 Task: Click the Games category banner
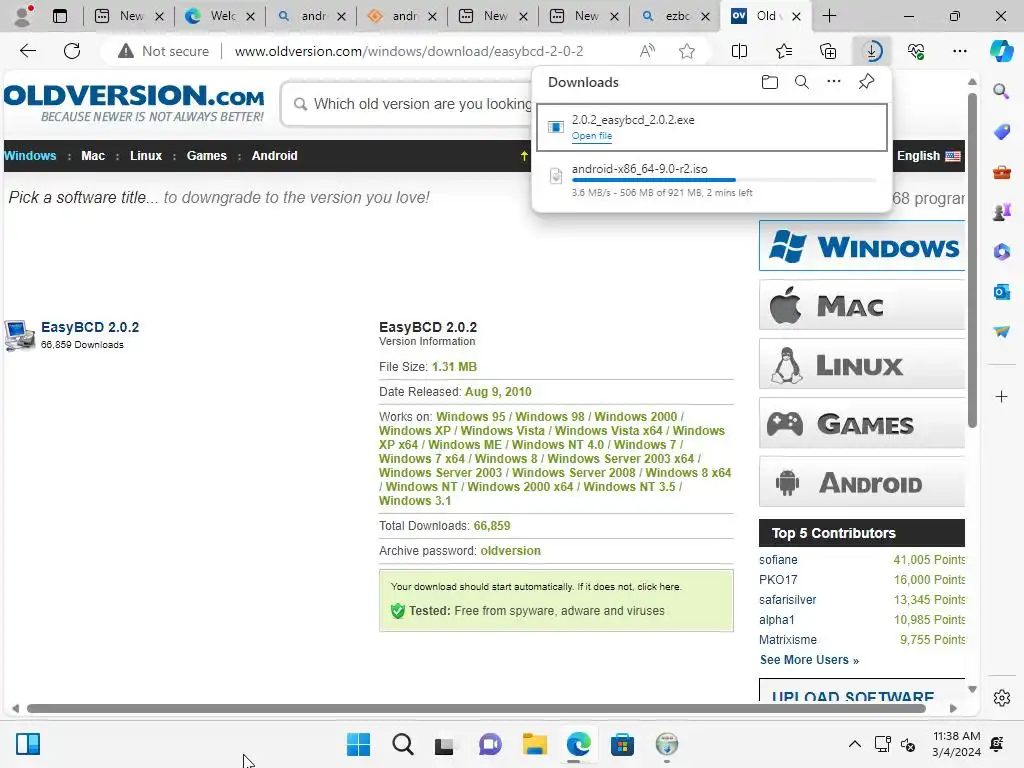861,423
